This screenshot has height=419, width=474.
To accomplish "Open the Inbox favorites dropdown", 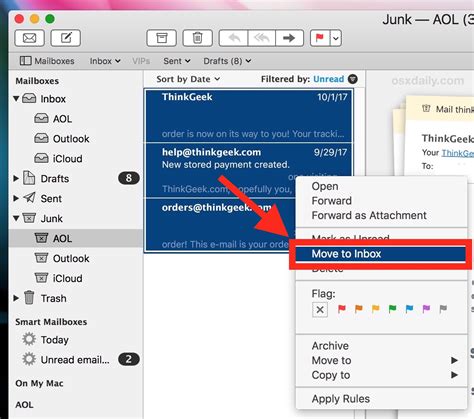I will [105, 61].
